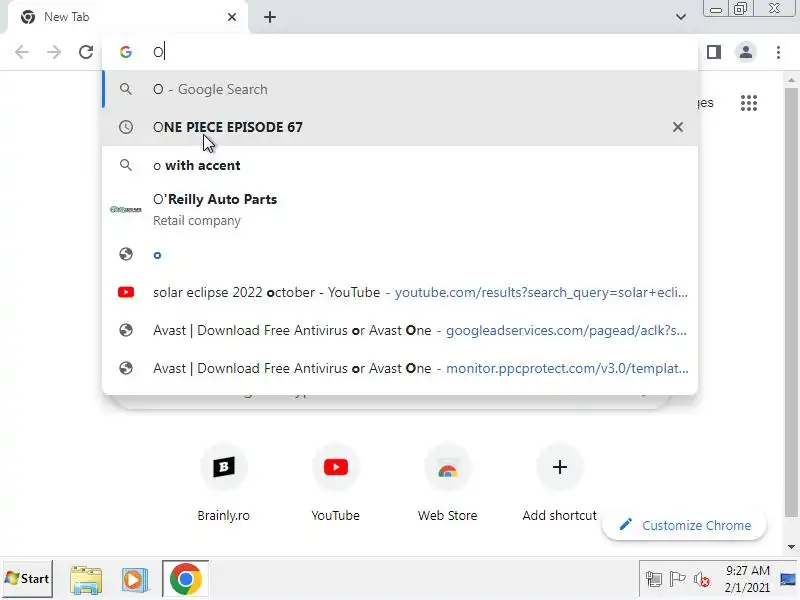
Task: Launch the media player from the taskbar
Action: click(x=135, y=580)
